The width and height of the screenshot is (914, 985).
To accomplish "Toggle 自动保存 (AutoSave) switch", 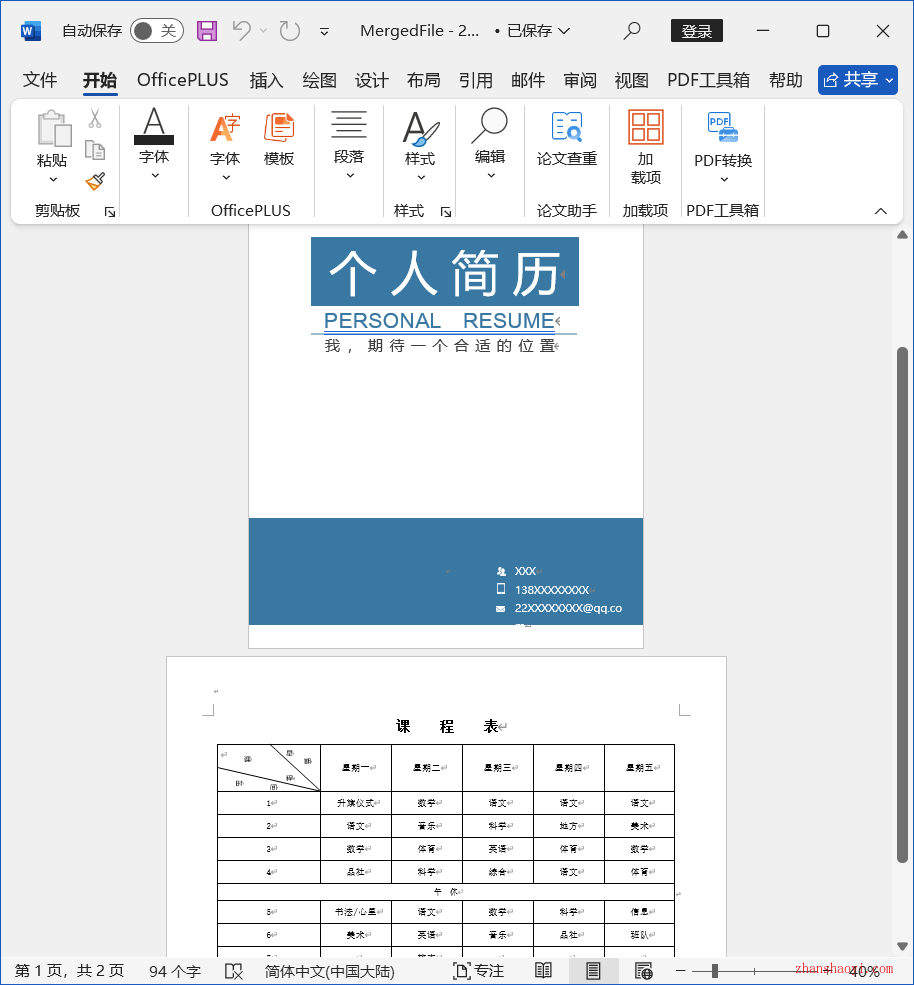I will [x=156, y=31].
